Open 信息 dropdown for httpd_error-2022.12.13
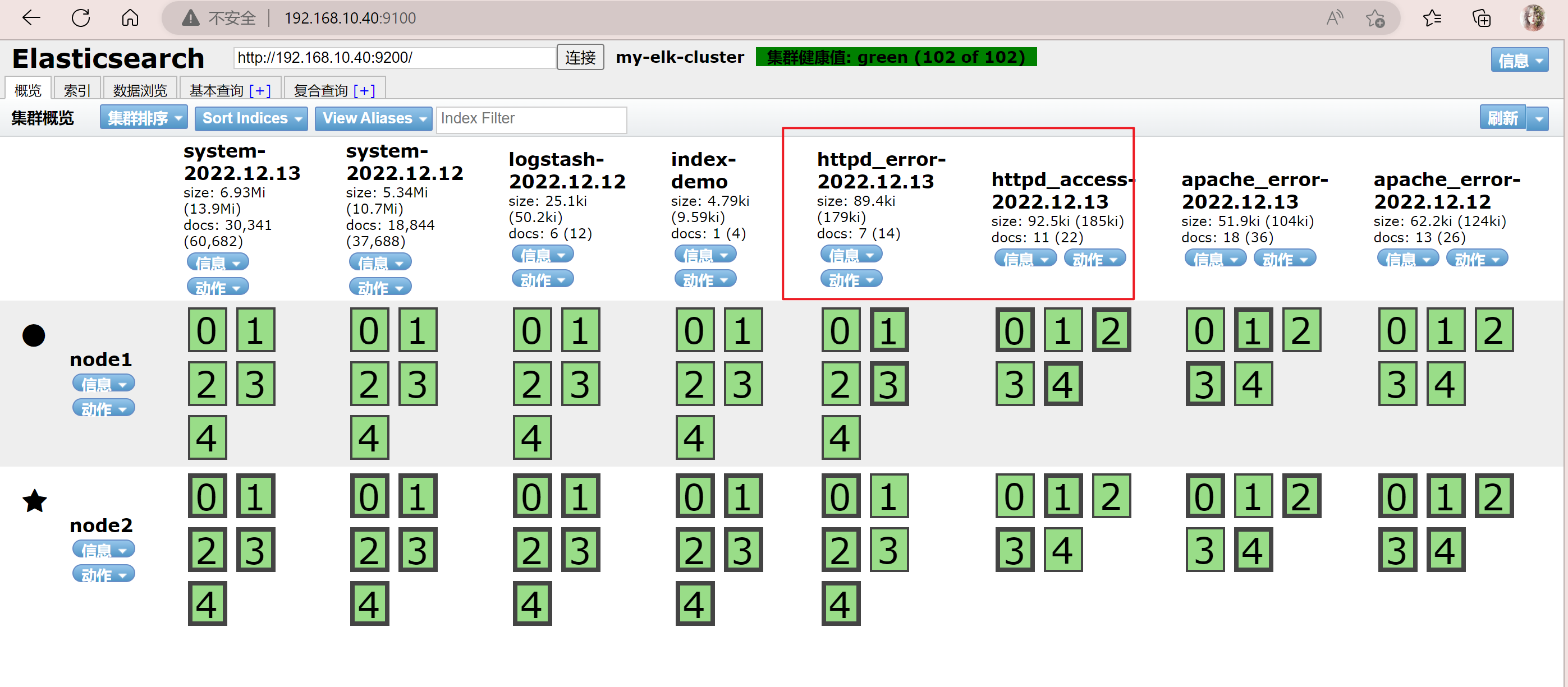This screenshot has height=687, width=1568. [x=851, y=255]
